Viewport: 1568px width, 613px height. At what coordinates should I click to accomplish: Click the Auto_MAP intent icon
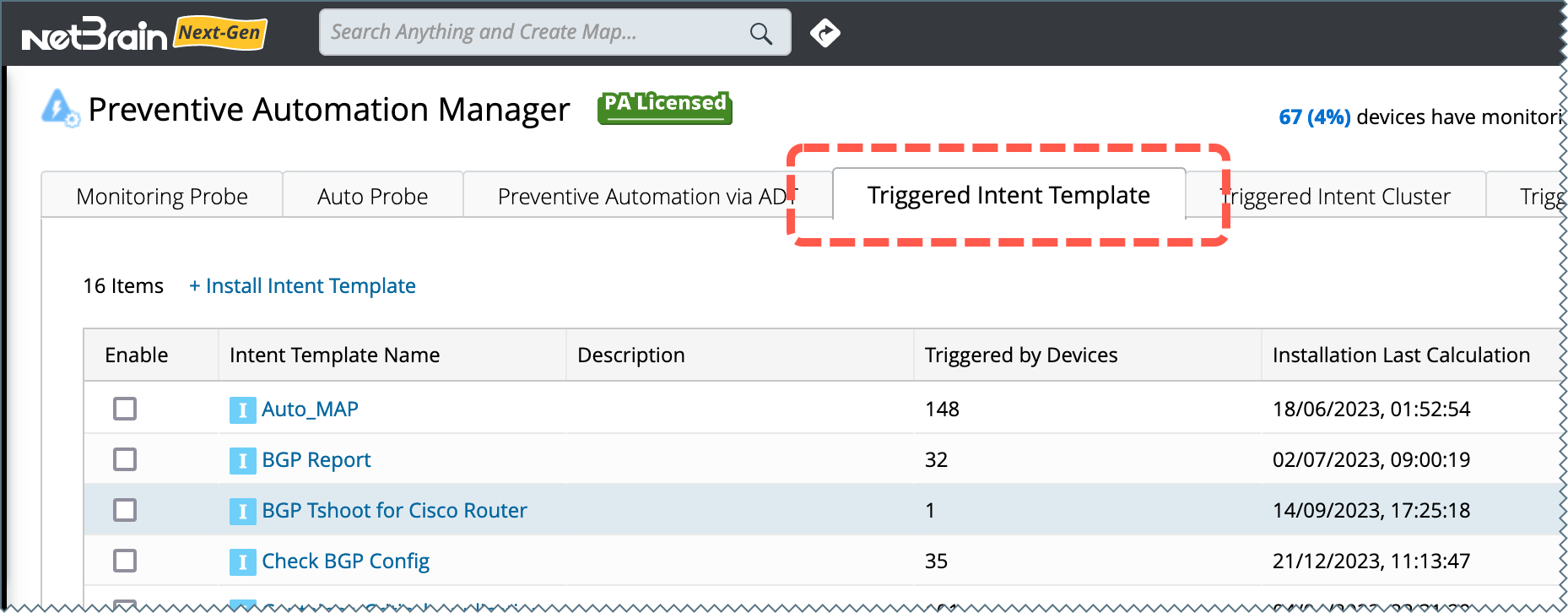242,410
